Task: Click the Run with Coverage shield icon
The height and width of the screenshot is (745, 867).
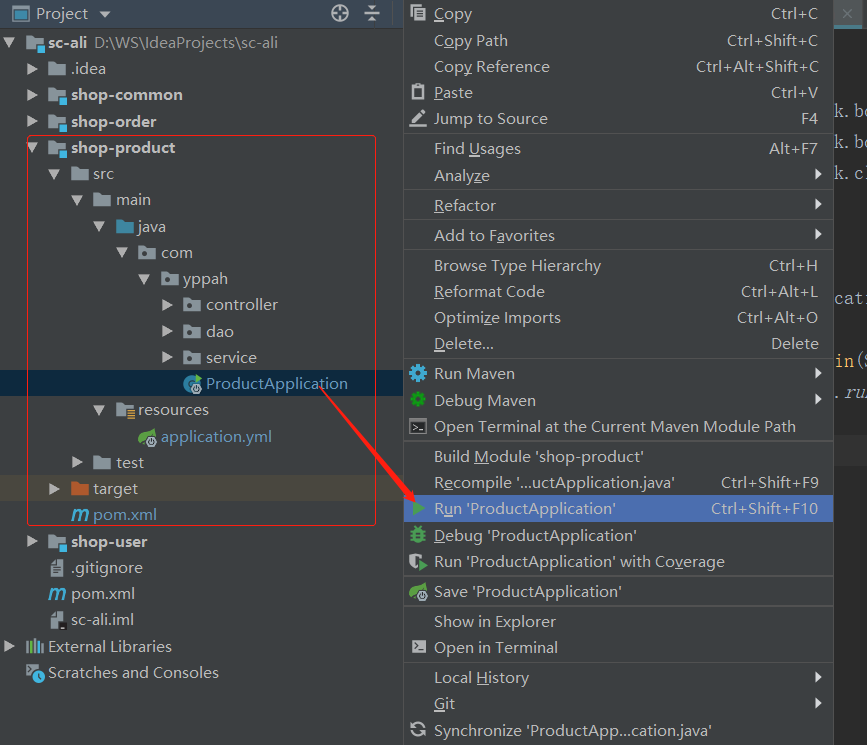Action: pos(418,562)
